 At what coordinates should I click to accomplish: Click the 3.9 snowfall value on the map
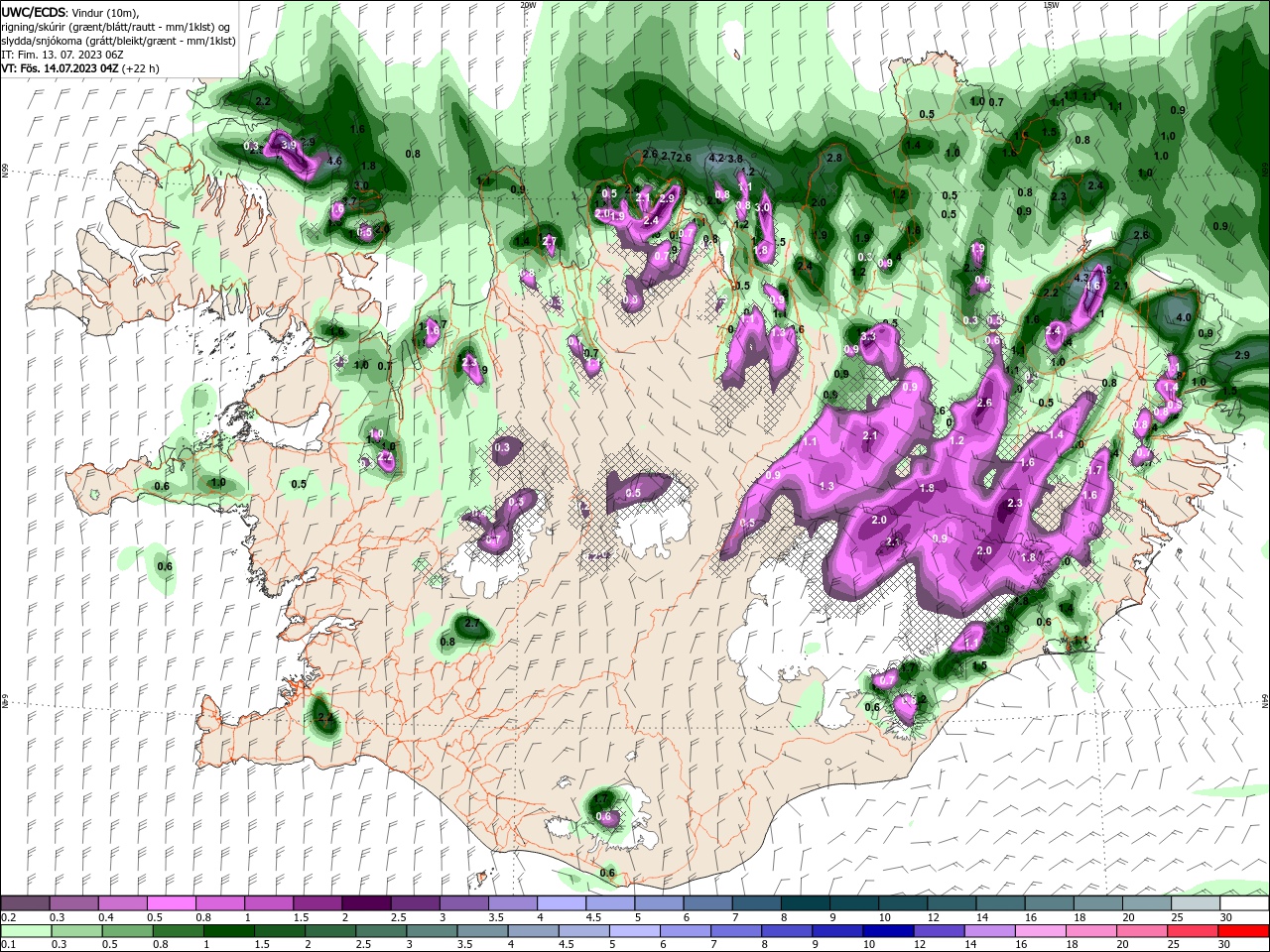289,145
